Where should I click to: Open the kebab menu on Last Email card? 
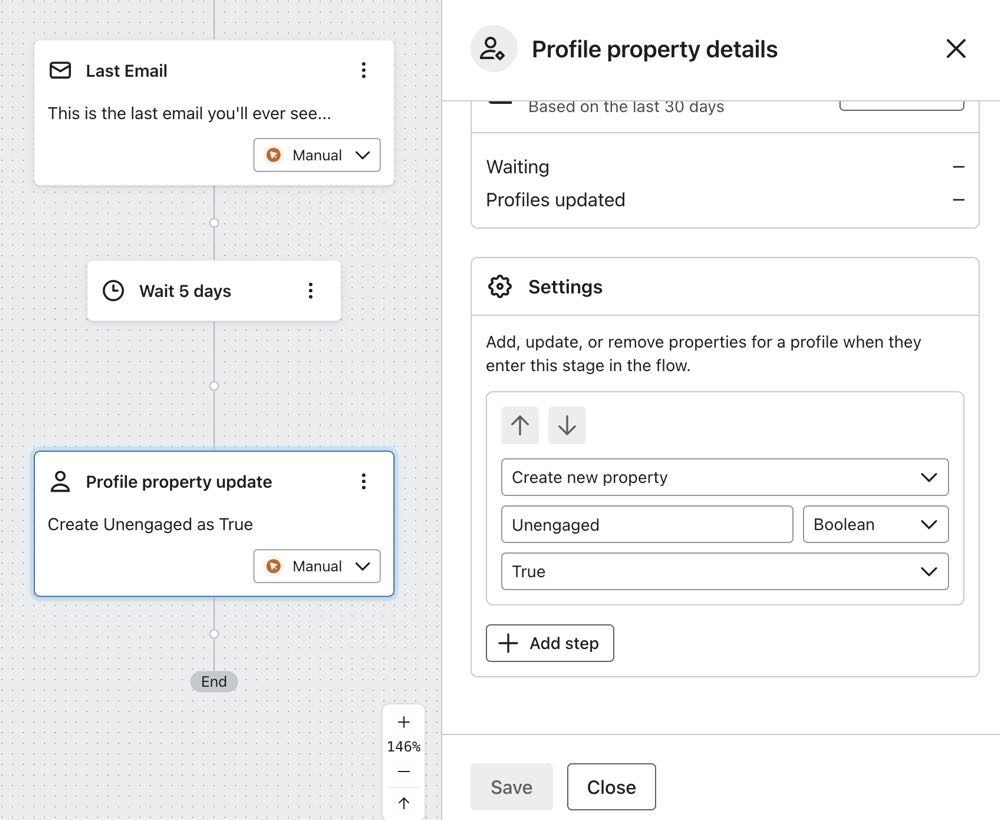(x=364, y=69)
